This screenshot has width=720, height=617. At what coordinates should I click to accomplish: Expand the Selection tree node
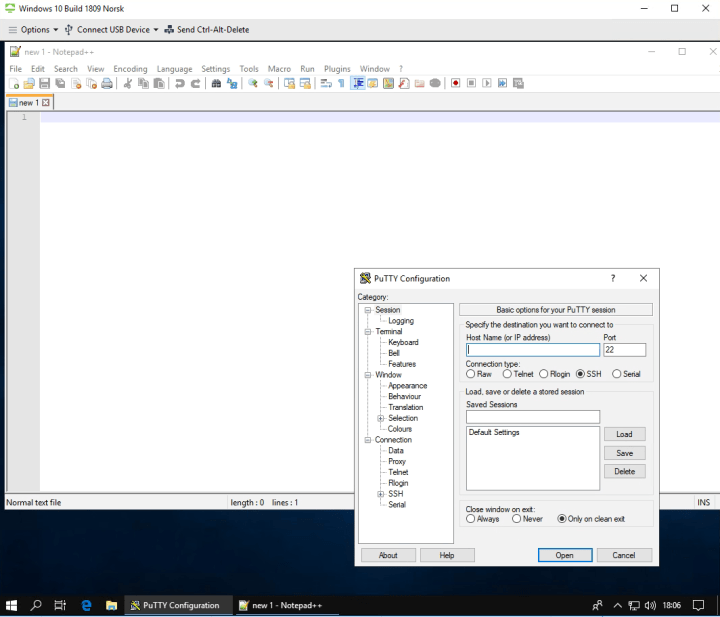380,418
